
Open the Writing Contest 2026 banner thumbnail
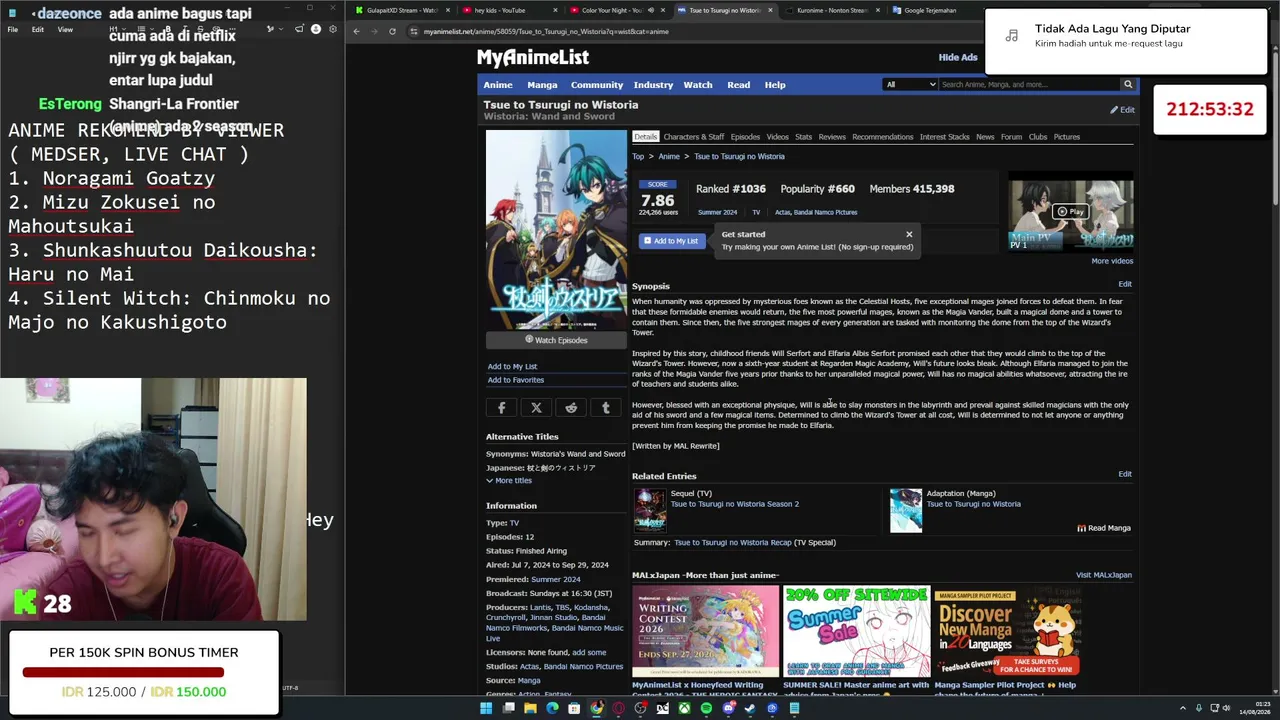[x=705, y=631]
